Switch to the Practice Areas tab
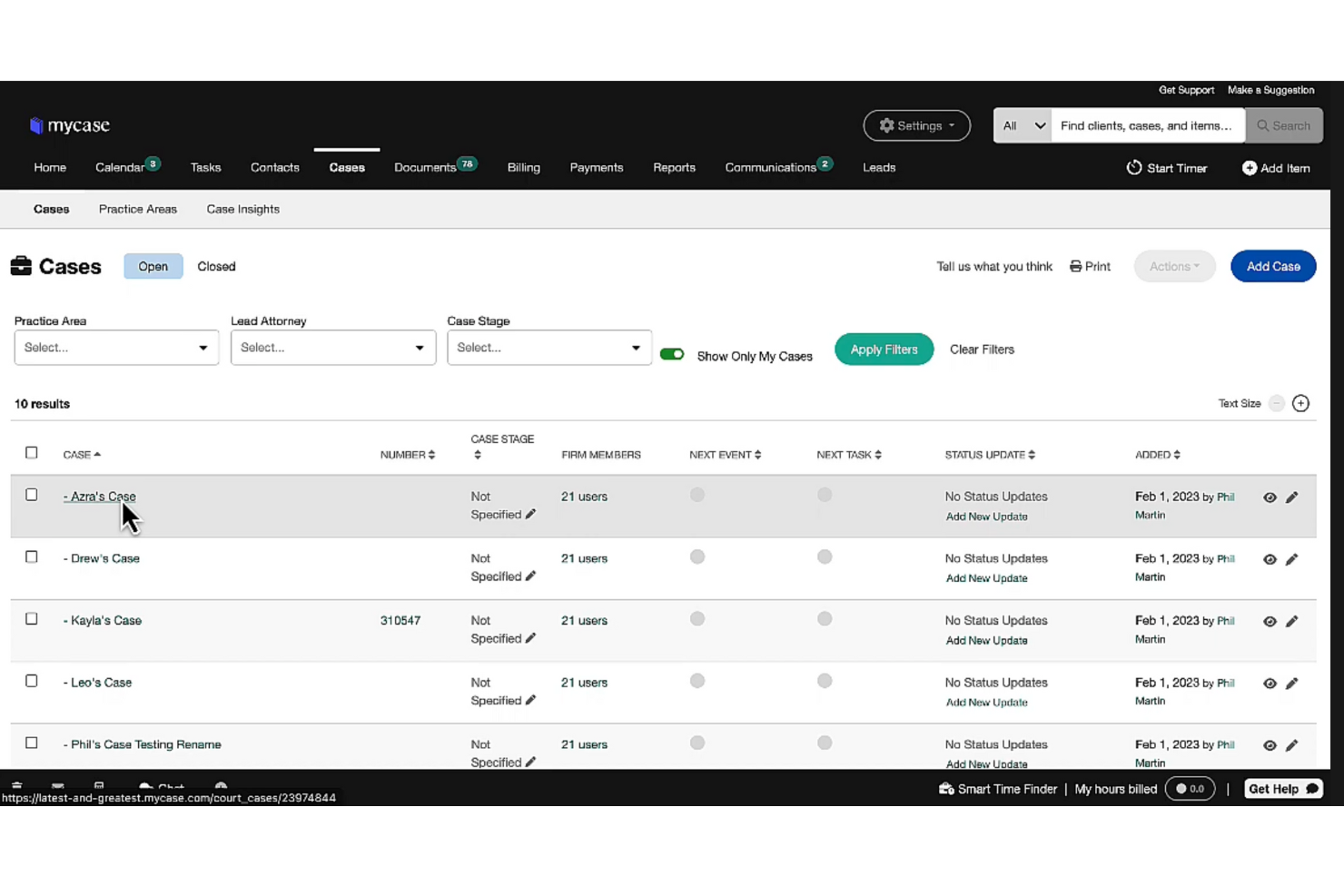 coord(137,209)
